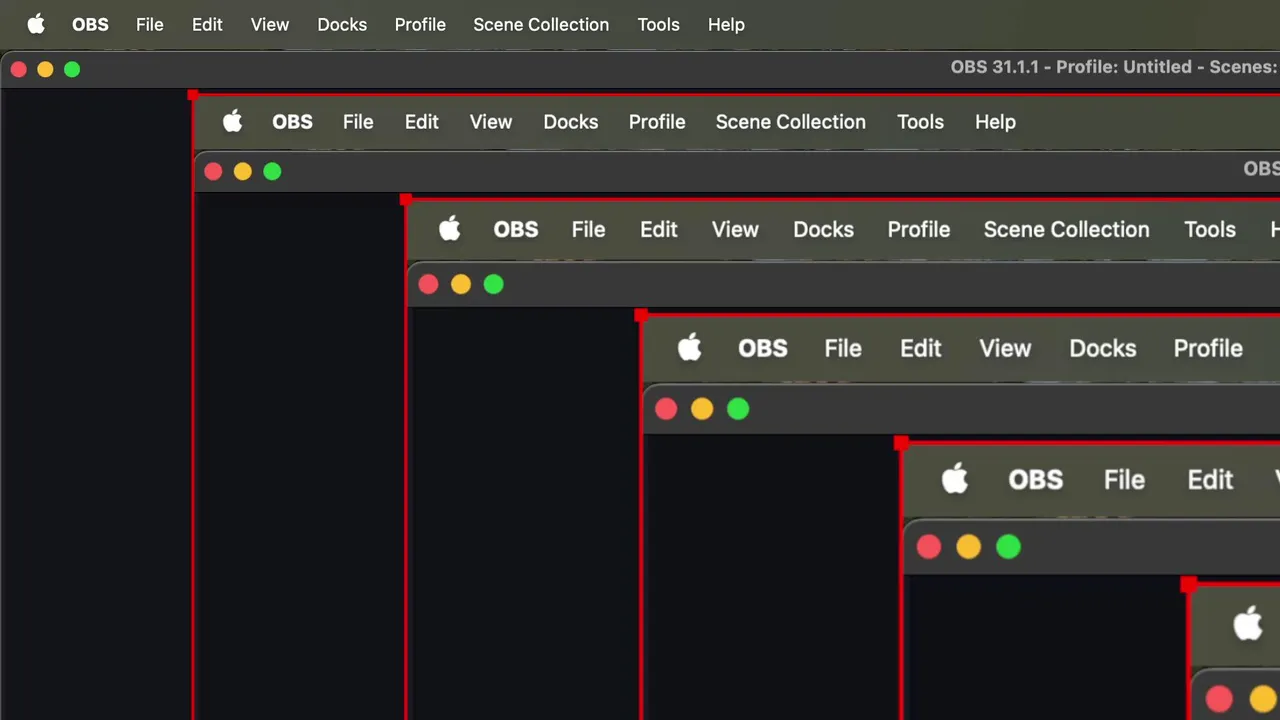1280x720 pixels.
Task: Open the Tools menu in the top menu bar
Action: point(658,24)
